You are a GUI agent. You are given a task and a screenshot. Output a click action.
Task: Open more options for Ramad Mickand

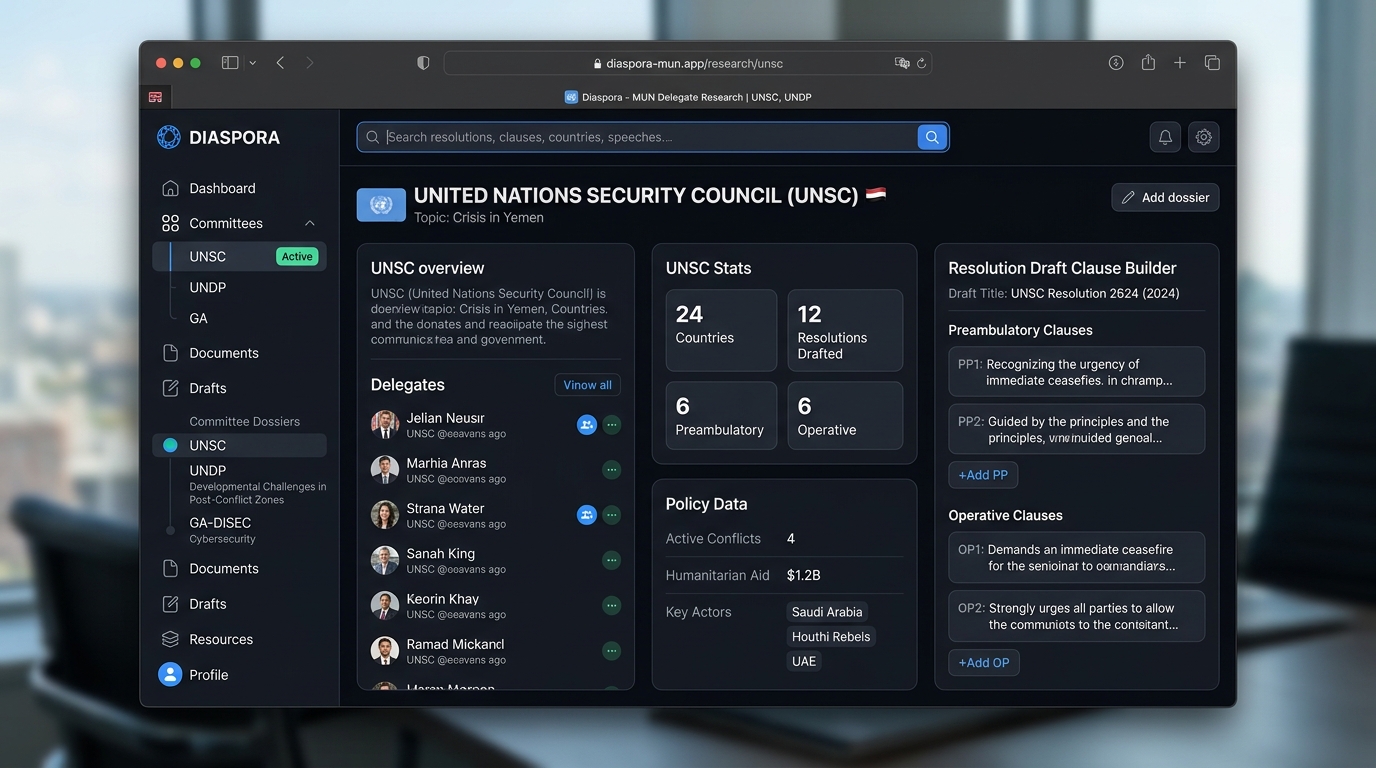(612, 651)
